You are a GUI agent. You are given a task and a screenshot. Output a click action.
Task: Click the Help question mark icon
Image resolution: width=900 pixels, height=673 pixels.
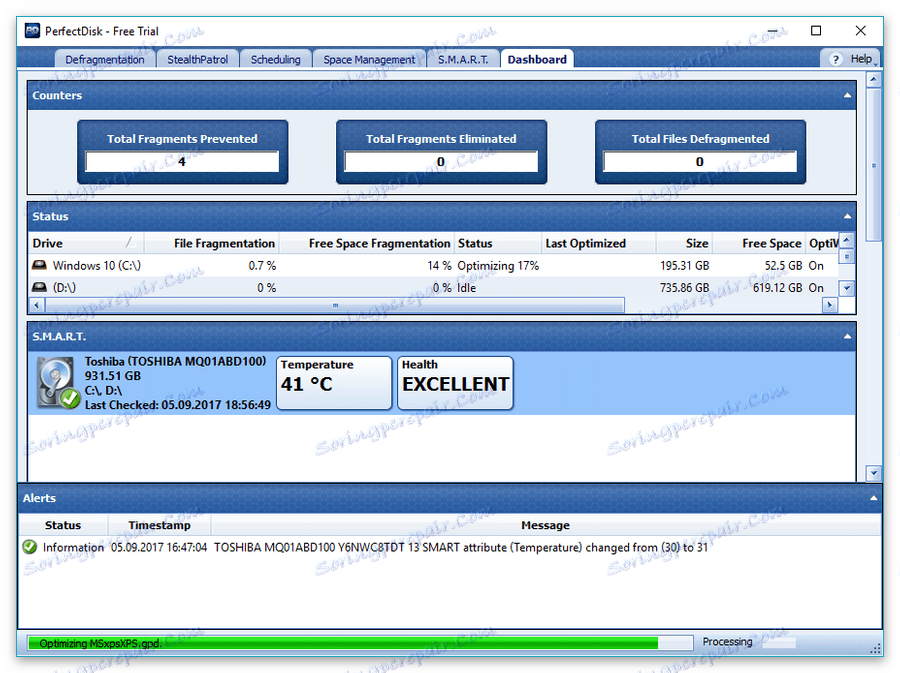pos(836,59)
